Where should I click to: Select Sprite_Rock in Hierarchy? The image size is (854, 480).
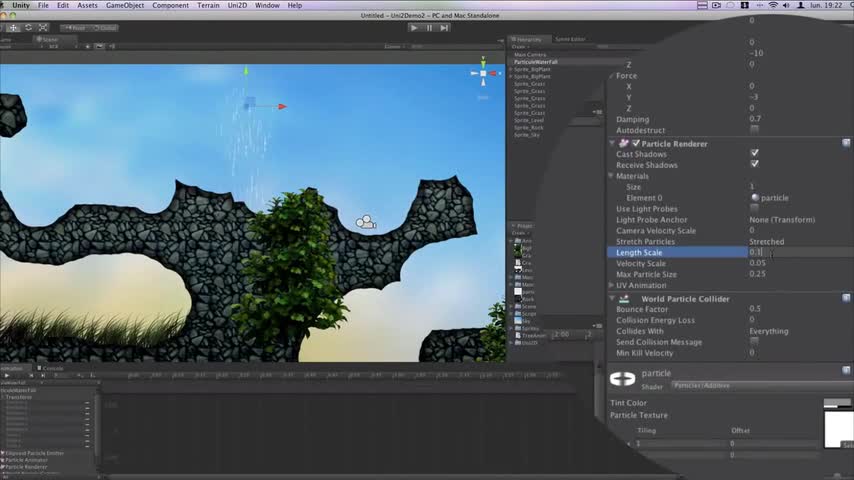click(528, 127)
